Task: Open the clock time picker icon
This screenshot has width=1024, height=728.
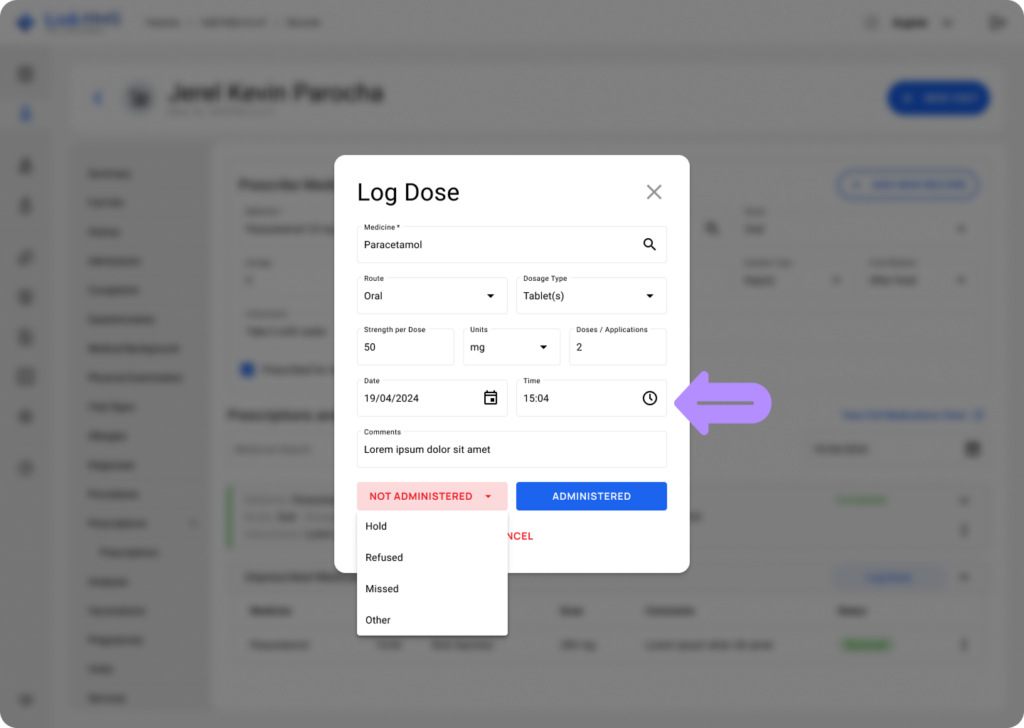Action: pyautogui.click(x=650, y=398)
